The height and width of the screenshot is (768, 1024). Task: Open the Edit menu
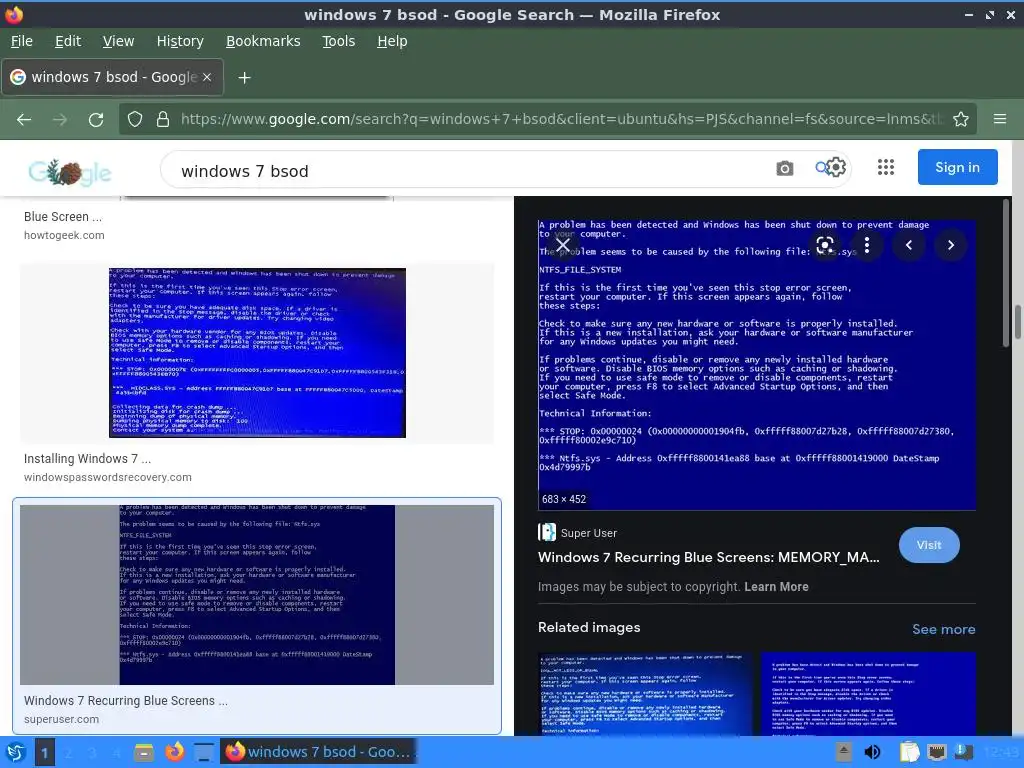tap(68, 41)
